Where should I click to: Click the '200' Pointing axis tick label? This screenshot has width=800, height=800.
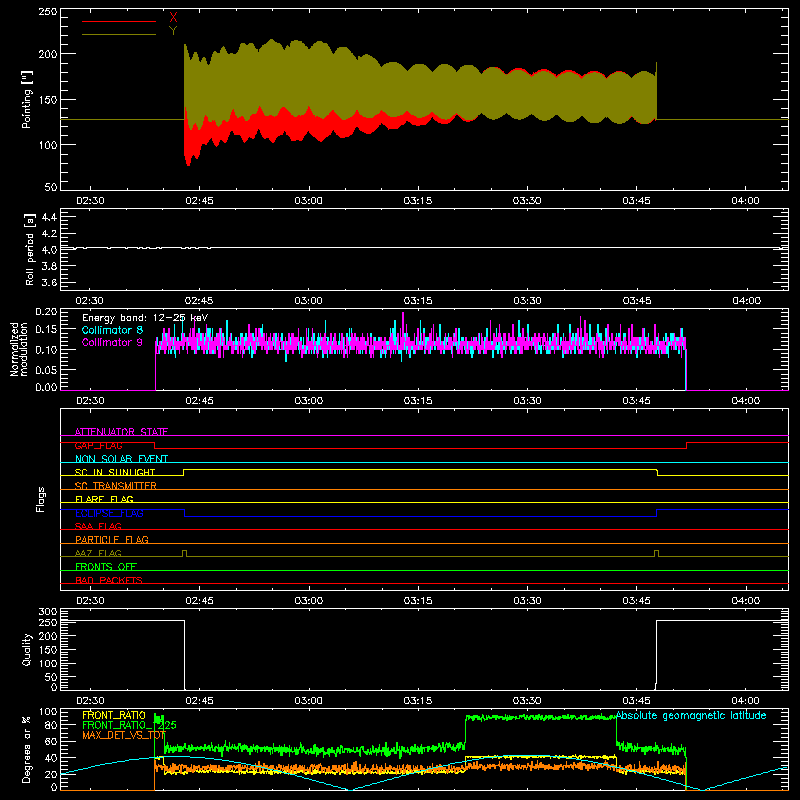coord(48,54)
